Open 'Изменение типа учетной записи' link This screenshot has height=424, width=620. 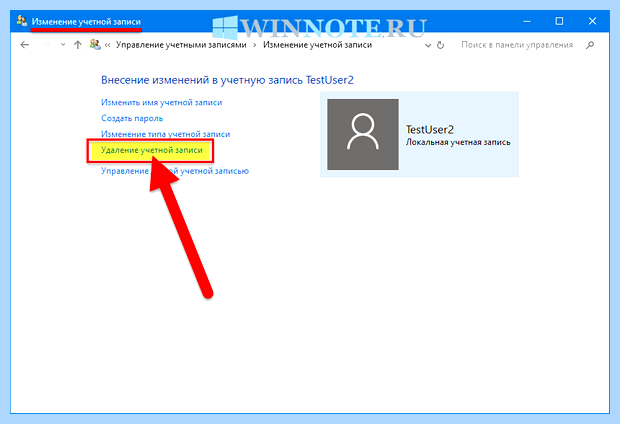(165, 134)
